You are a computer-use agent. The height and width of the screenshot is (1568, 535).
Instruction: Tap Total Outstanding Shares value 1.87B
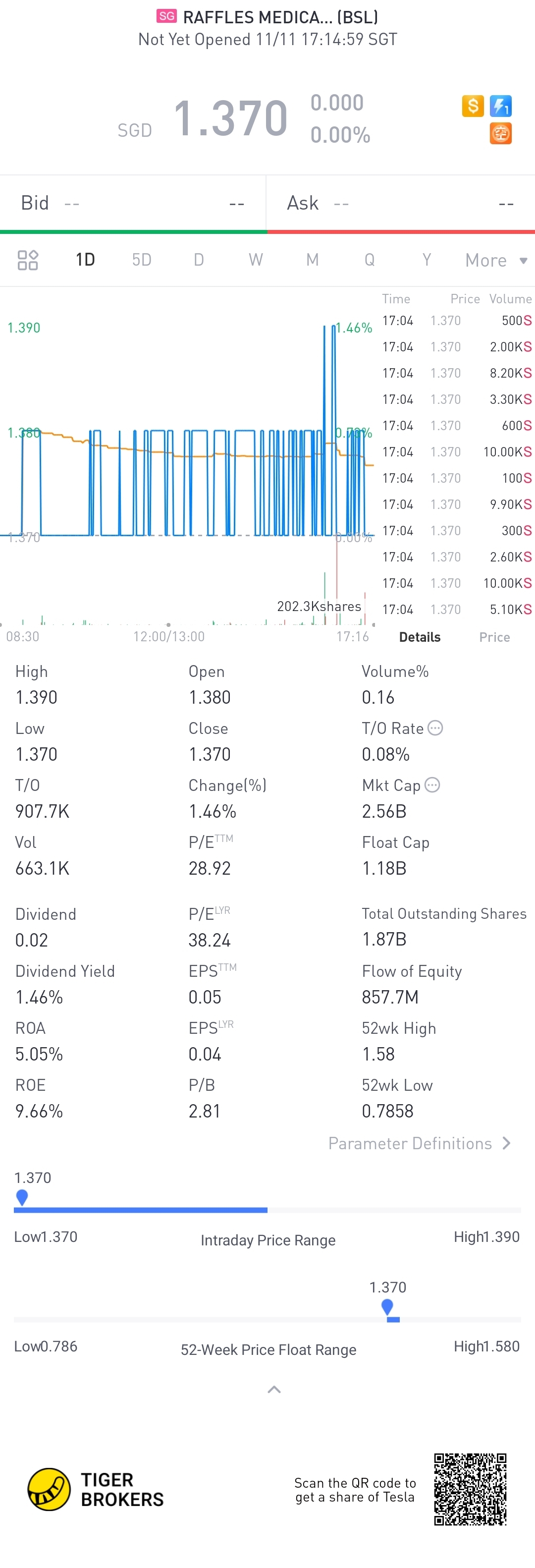384,940
